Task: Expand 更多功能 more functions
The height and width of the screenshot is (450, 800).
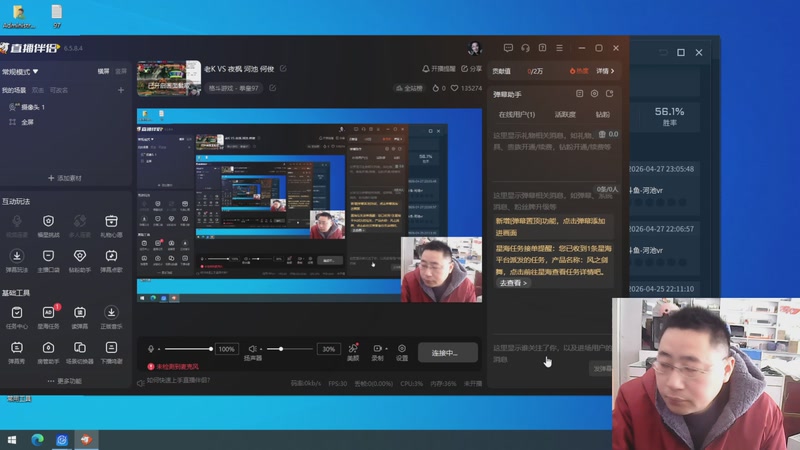Action: pos(64,381)
